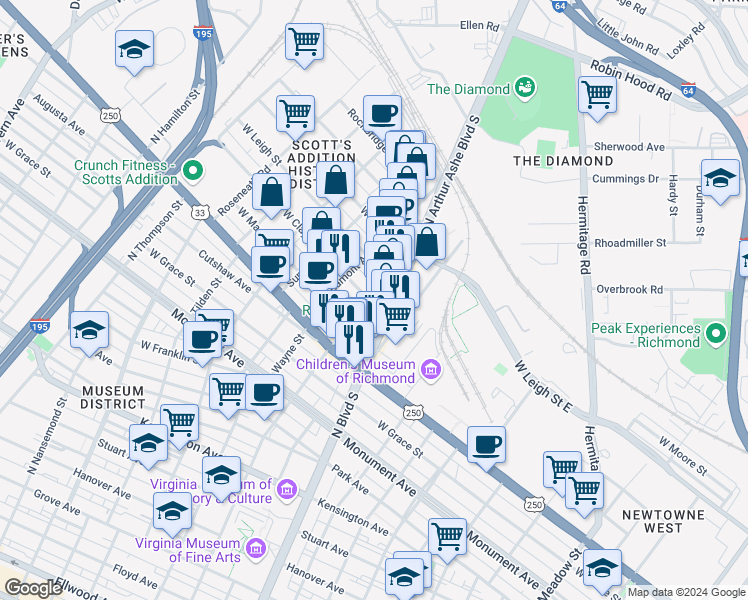Image resolution: width=748 pixels, height=600 pixels.
Task: Click the Park Ave street label
Action: tap(350, 479)
